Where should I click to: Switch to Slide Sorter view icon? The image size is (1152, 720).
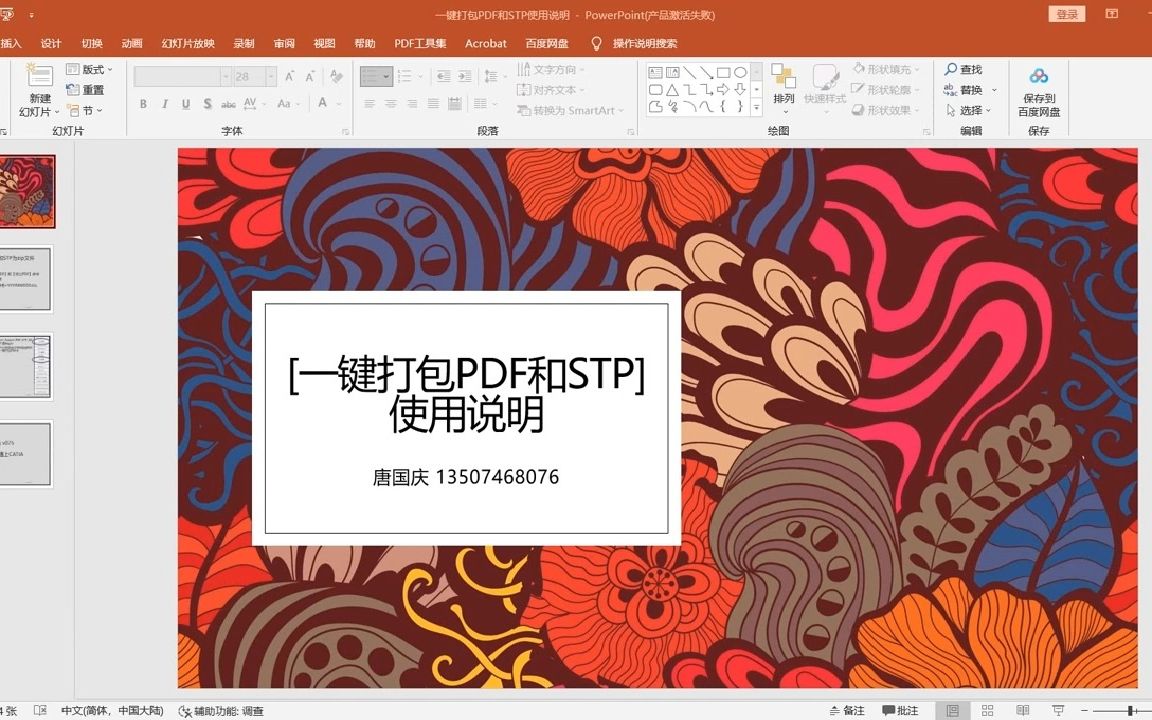(x=987, y=711)
